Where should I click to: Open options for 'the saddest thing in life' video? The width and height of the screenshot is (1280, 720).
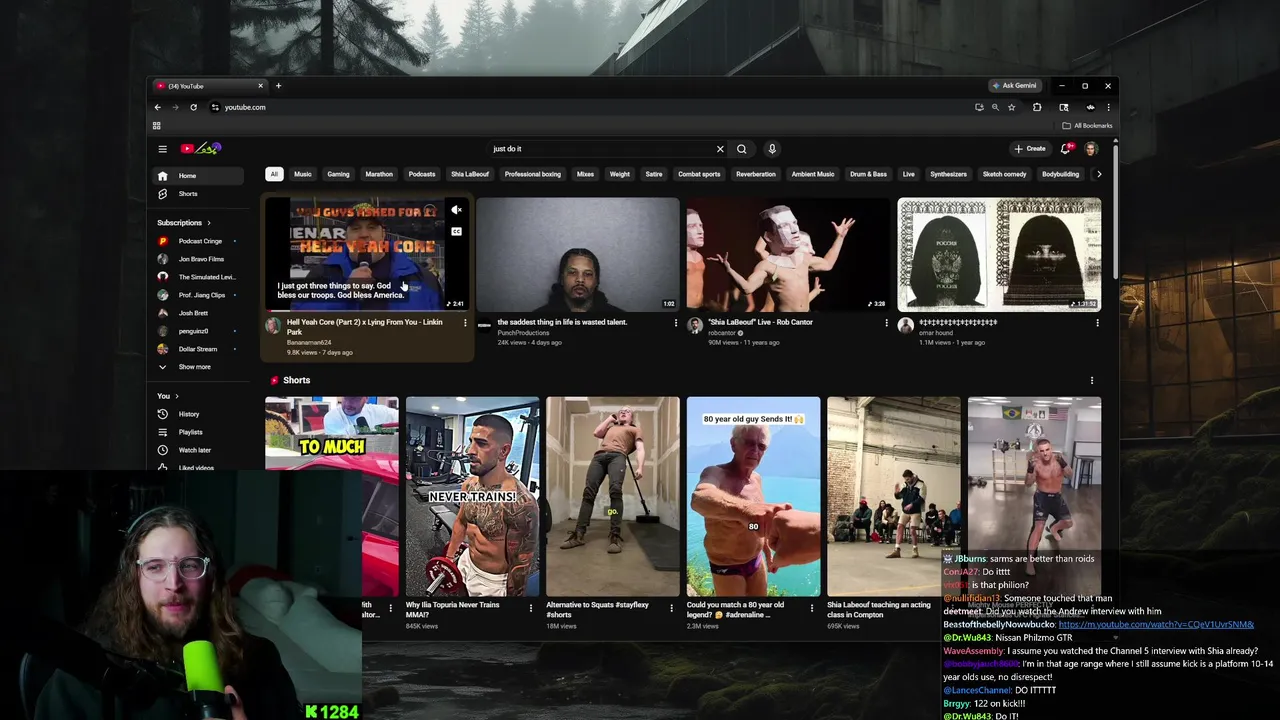click(x=675, y=323)
